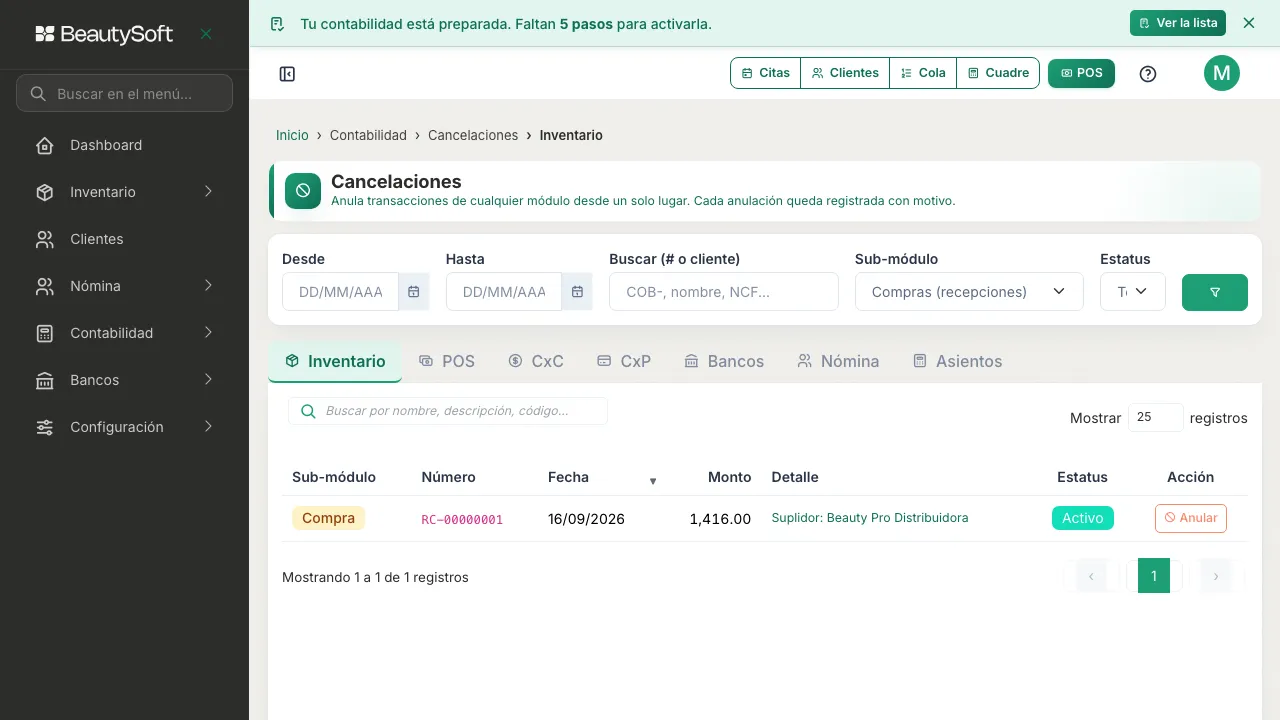Launch the green POS button

coord(1081,73)
